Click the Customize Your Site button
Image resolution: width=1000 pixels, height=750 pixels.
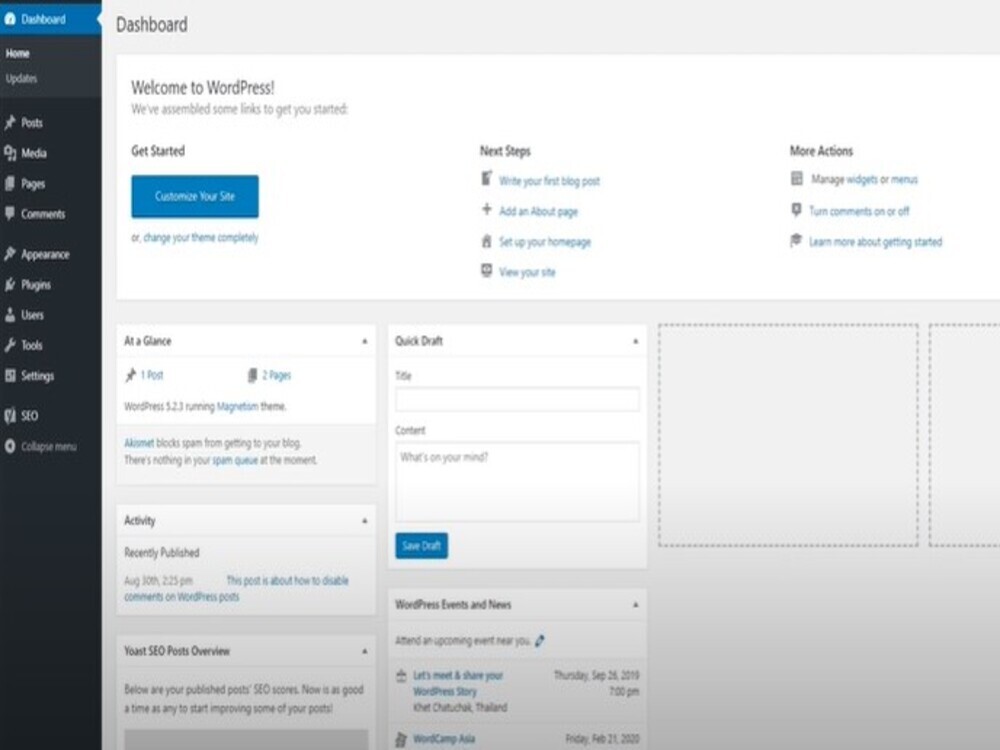tap(194, 197)
